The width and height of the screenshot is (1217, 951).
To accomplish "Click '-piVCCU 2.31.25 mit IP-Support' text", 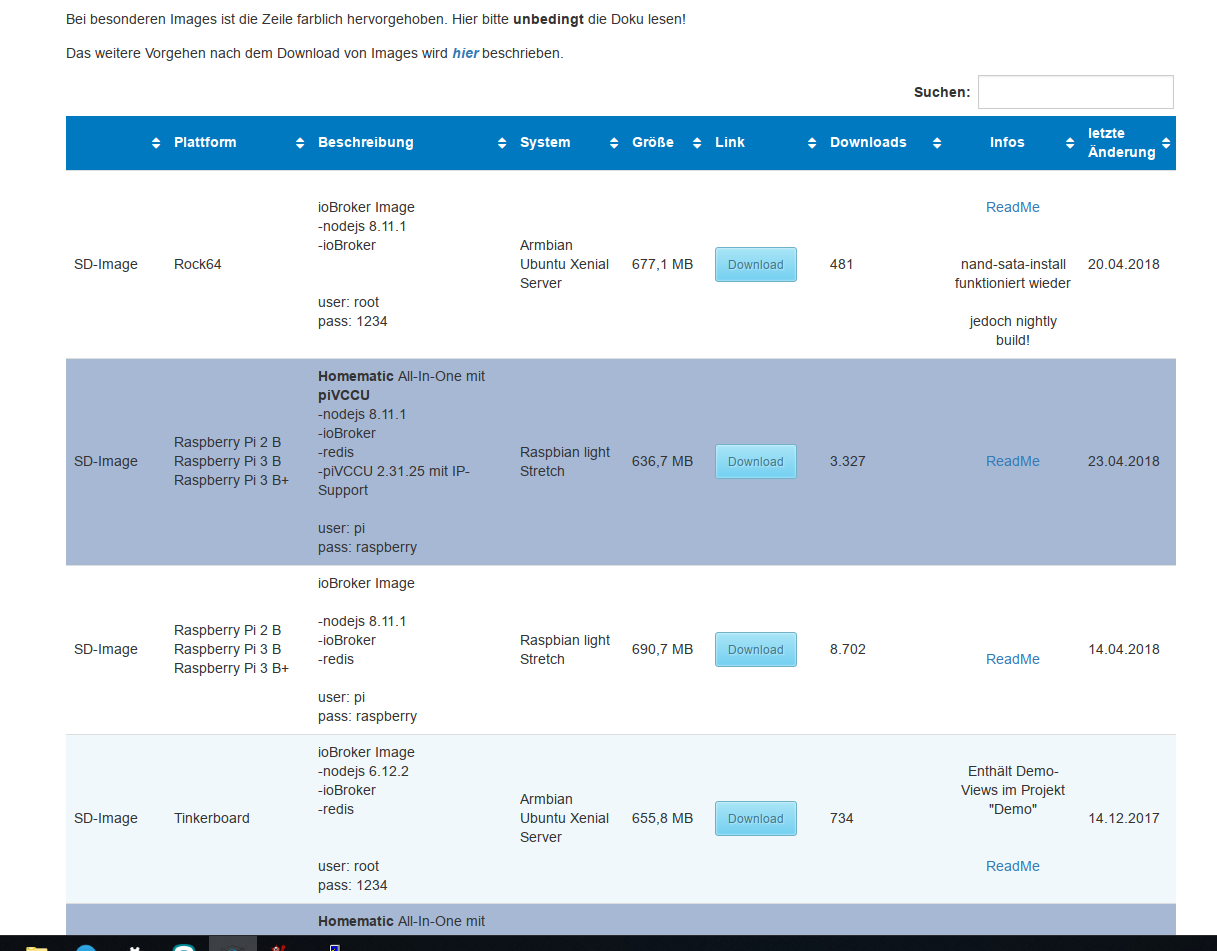I will (393, 480).
